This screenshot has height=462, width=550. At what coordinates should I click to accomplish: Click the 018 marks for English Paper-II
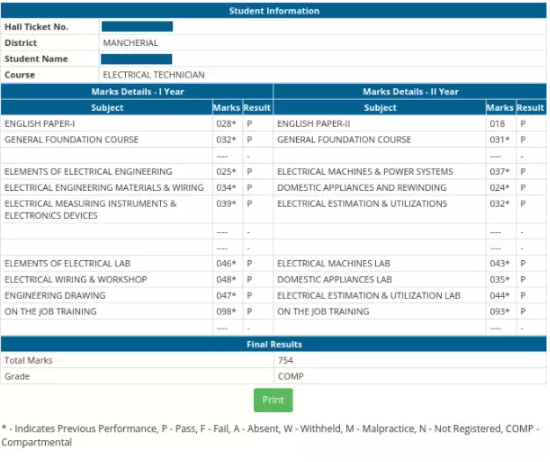pos(497,123)
